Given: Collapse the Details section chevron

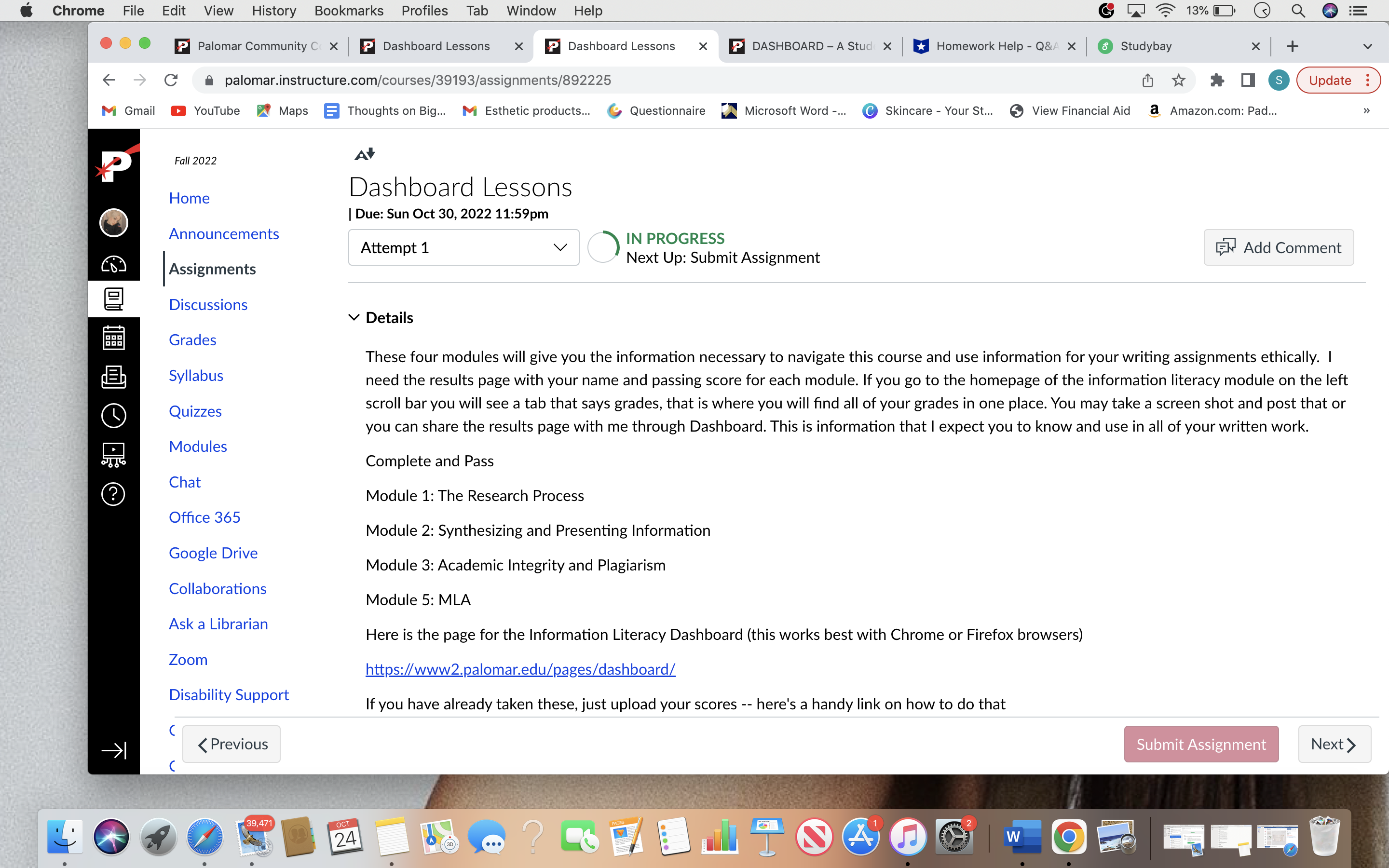Looking at the screenshot, I should click(353, 317).
